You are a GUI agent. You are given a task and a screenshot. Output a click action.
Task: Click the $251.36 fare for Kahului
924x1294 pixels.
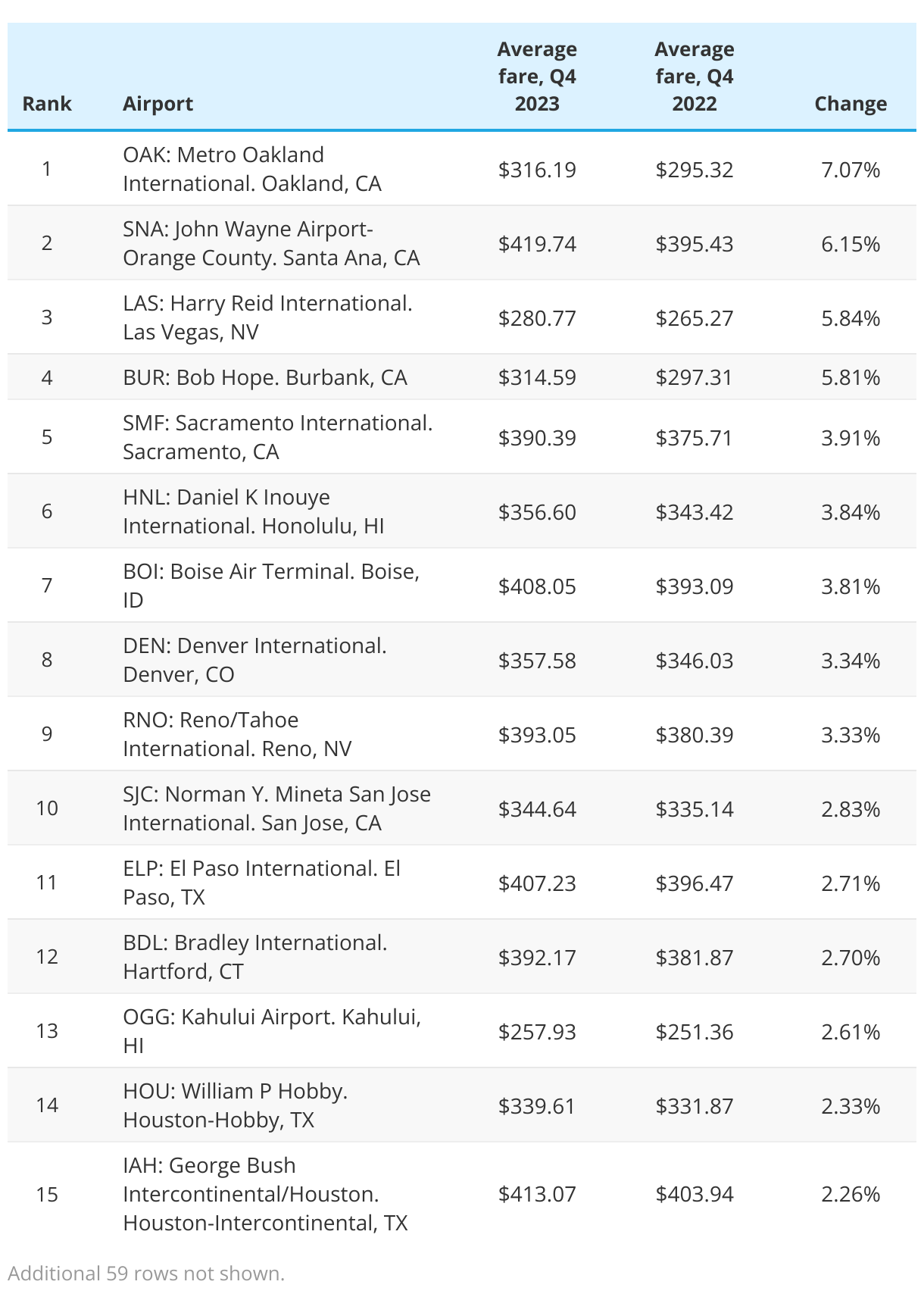point(695,1032)
